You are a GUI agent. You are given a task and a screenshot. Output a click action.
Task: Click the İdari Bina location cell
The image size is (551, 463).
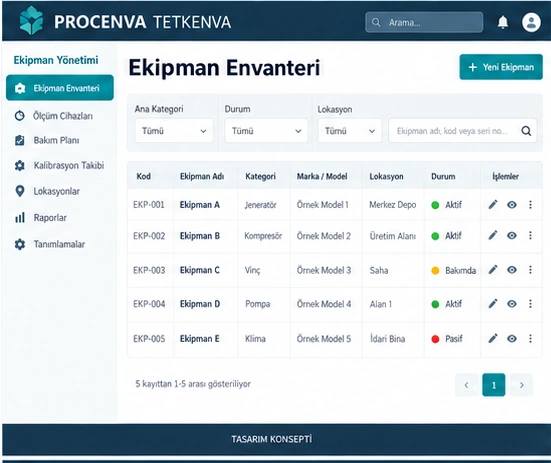pyautogui.click(x=387, y=339)
